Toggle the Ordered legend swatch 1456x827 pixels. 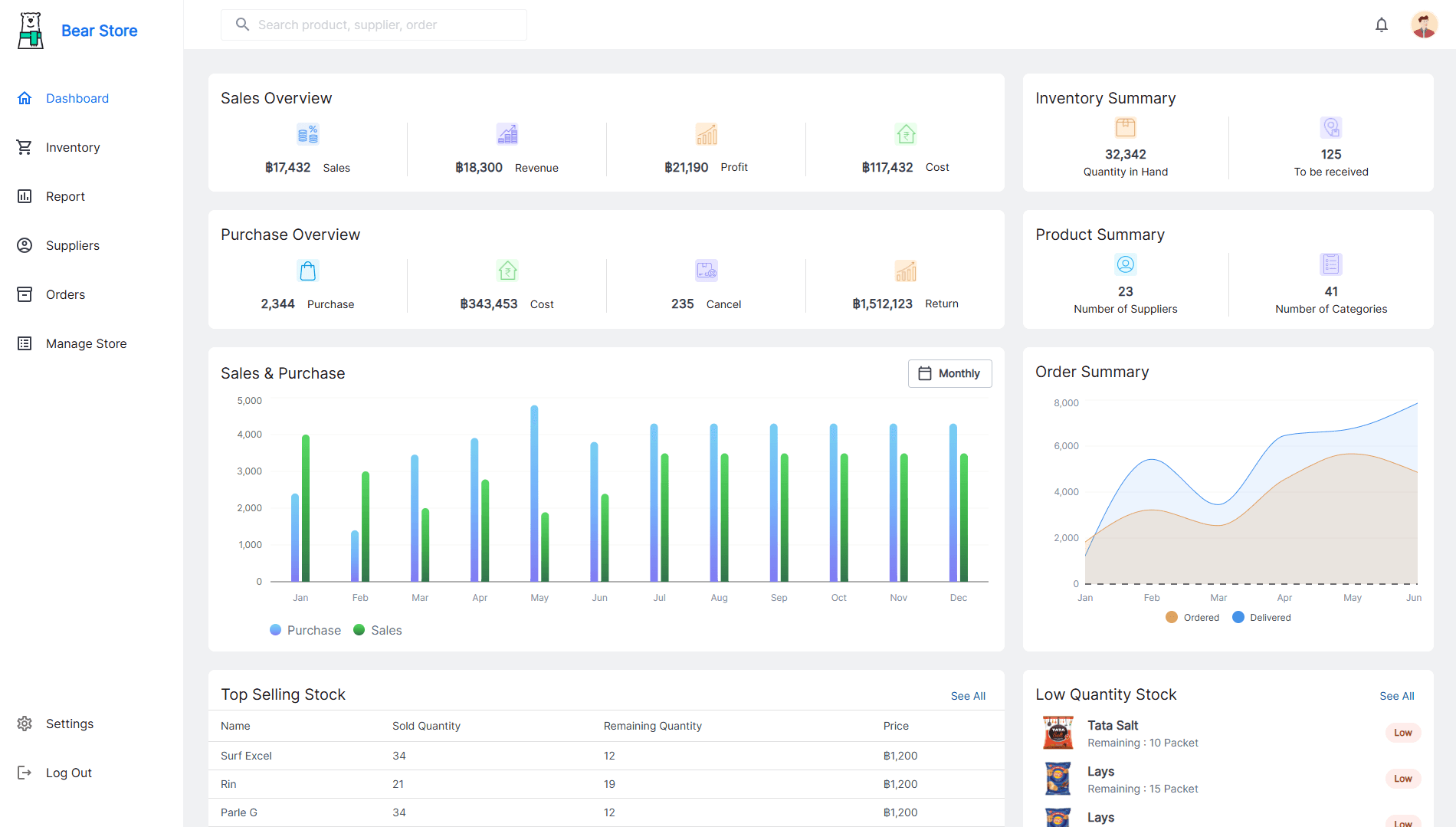[x=1172, y=617]
